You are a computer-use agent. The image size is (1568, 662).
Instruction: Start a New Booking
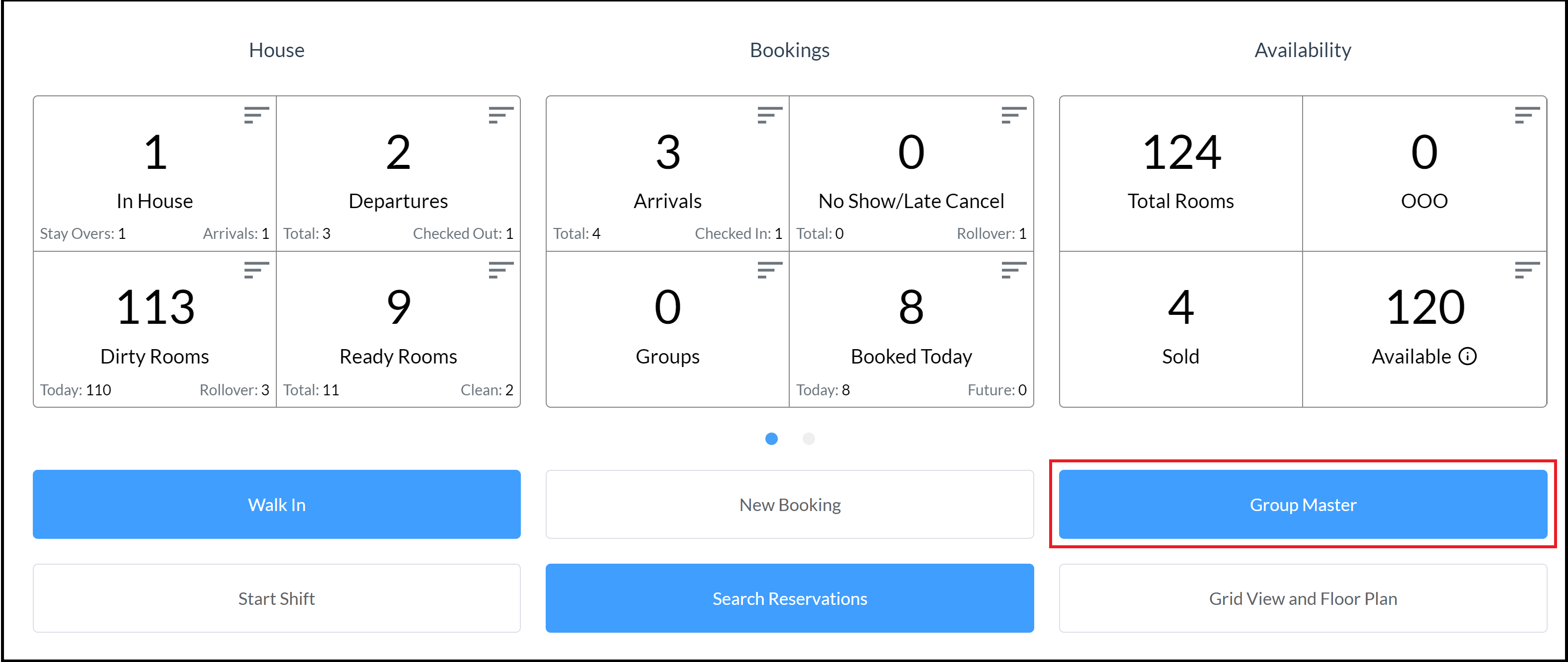coord(790,504)
